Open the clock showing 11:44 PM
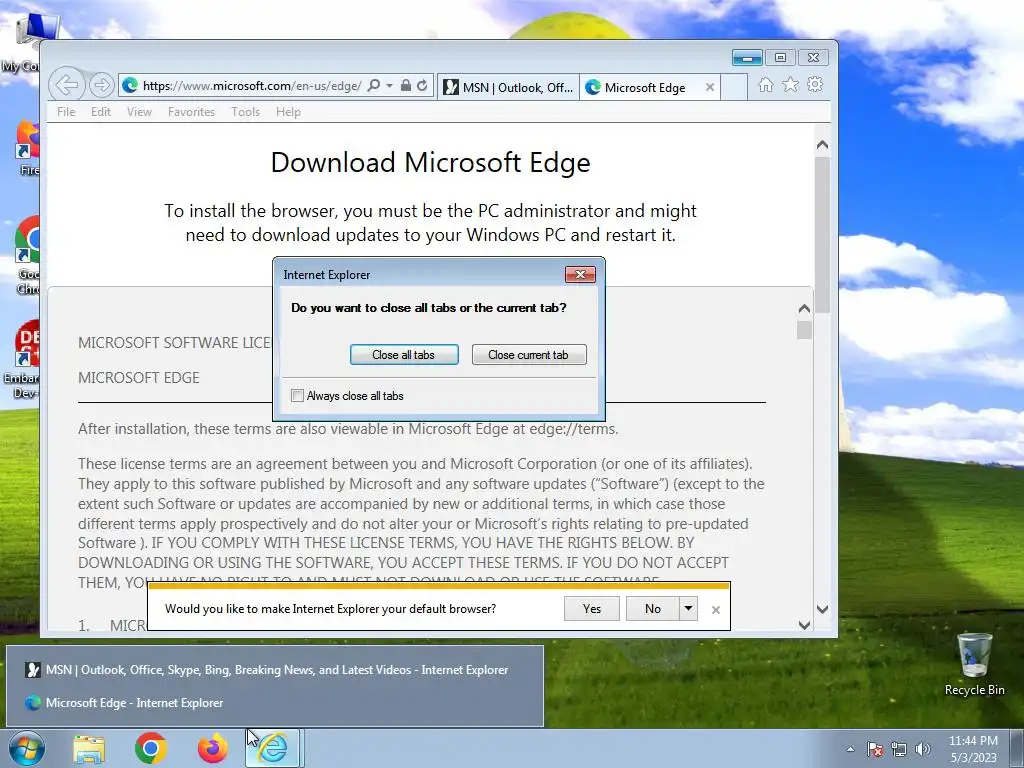Viewport: 1024px width, 768px height. point(973,749)
